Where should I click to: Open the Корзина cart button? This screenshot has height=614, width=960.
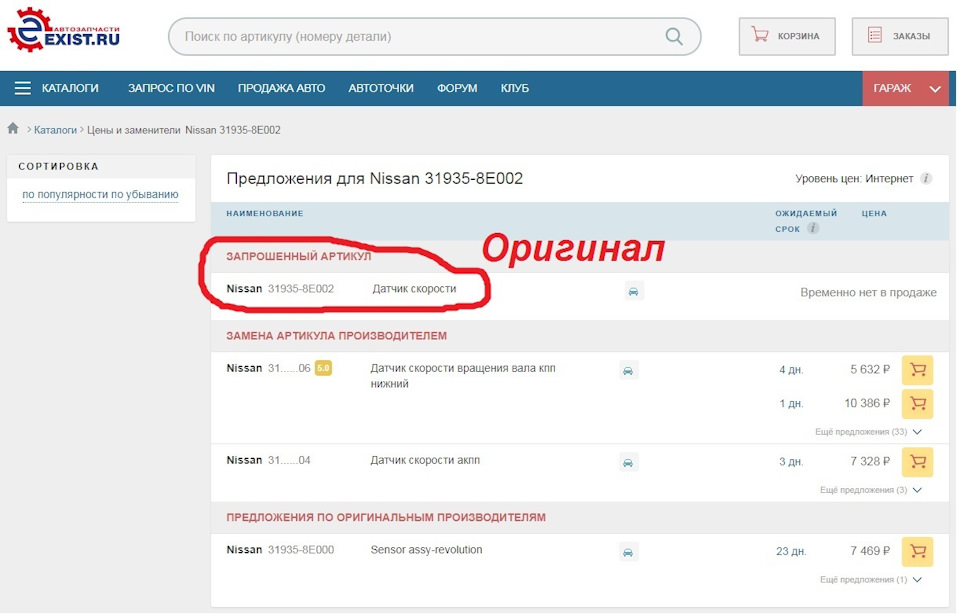coord(787,36)
